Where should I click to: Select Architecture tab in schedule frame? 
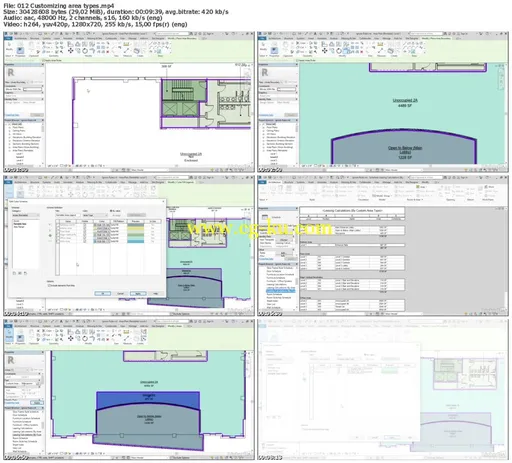(275, 182)
